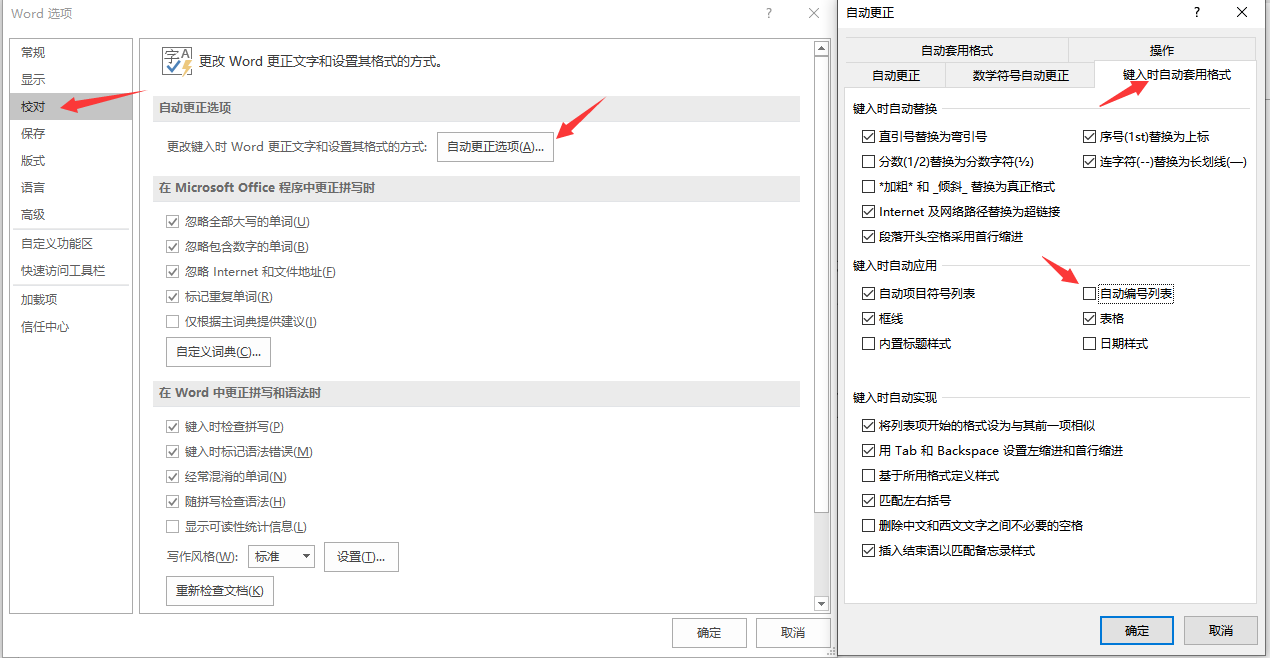1270x658 pixels.
Task: Toggle 序号(1st)替换为上标 checkbox
Action: [x=1090, y=136]
